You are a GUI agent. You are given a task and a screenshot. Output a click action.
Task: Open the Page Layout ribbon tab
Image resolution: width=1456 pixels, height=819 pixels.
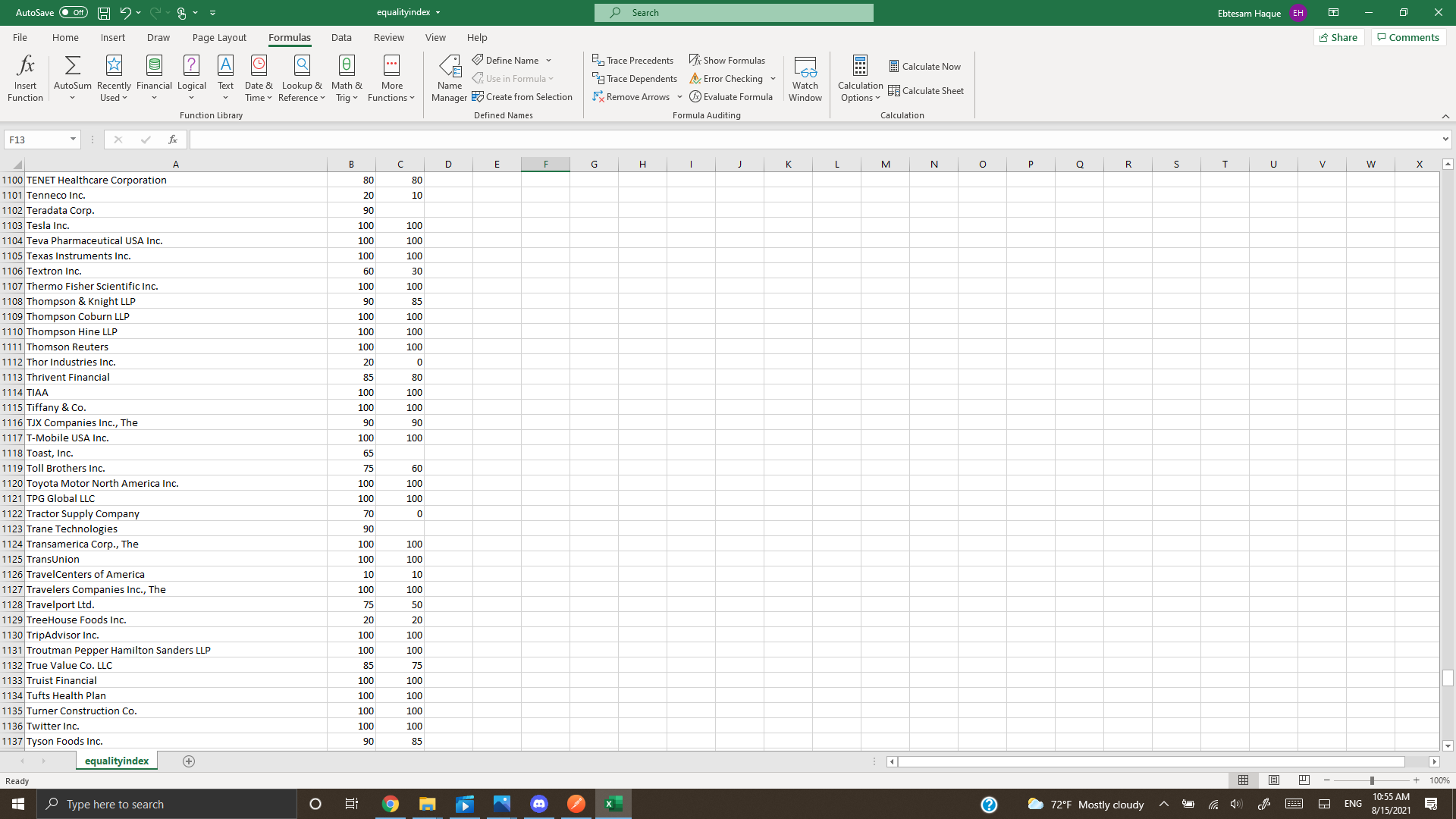coord(219,37)
